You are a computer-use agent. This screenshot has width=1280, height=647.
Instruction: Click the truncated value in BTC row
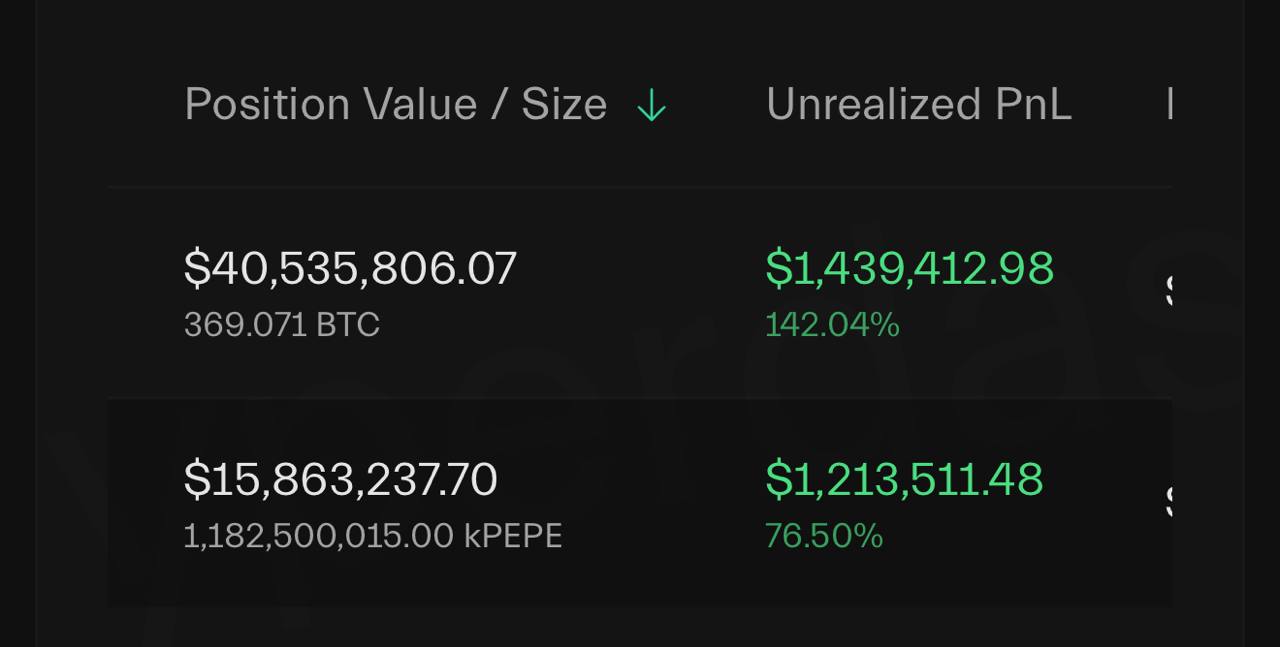(1169, 290)
